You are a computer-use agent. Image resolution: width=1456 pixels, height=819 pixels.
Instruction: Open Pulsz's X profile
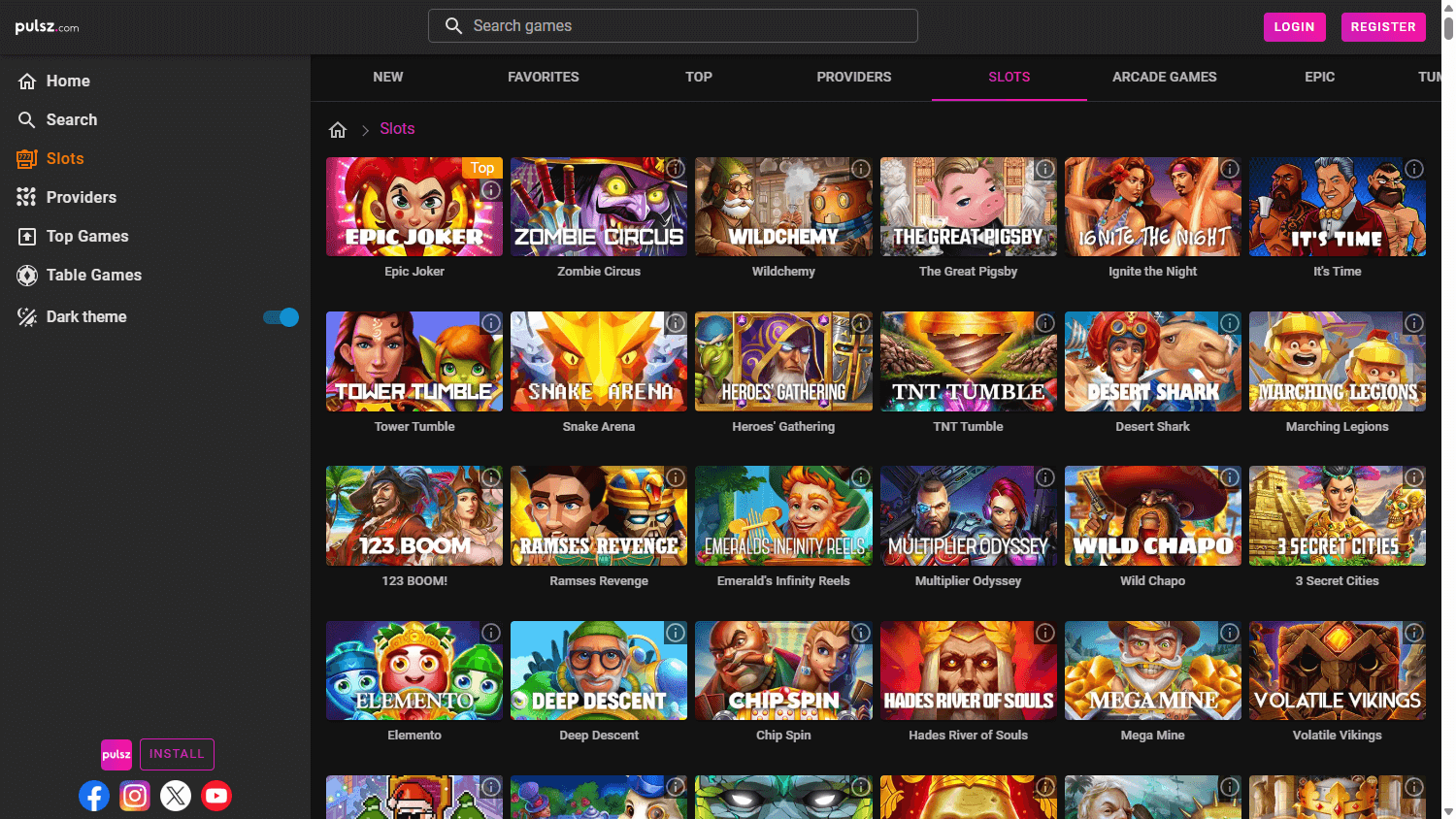click(176, 796)
